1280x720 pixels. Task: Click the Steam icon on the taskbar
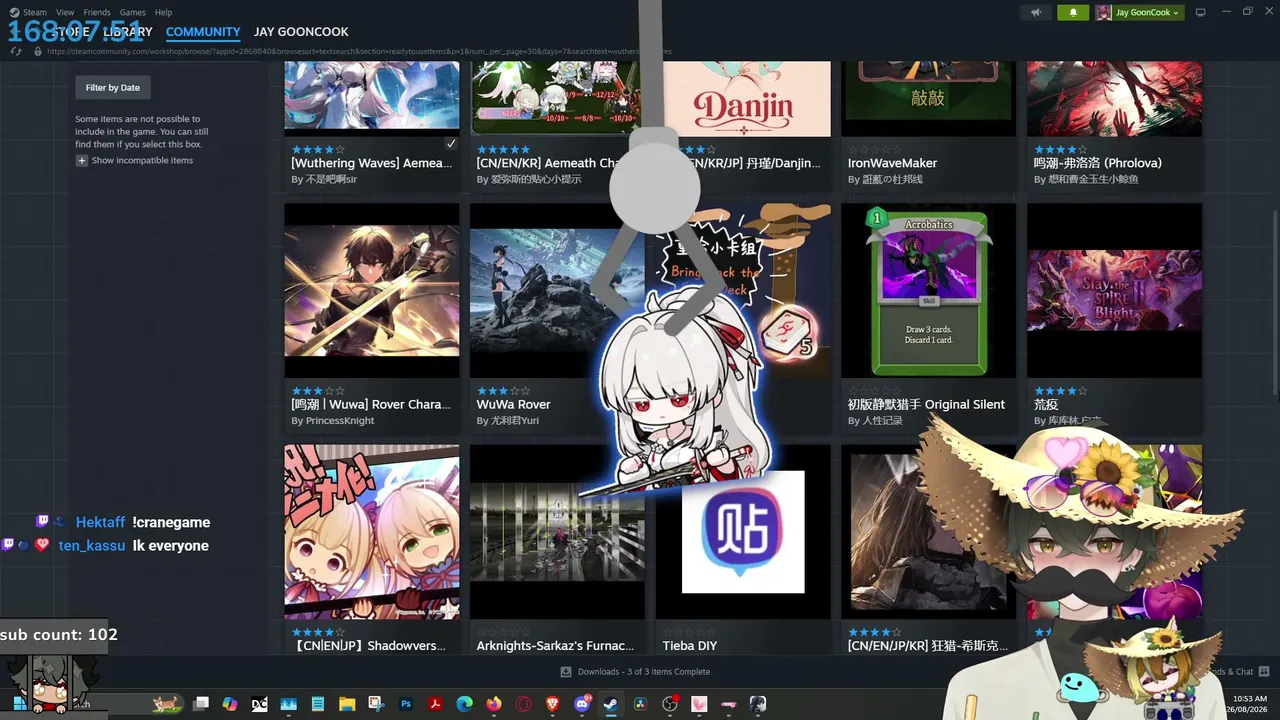point(611,704)
